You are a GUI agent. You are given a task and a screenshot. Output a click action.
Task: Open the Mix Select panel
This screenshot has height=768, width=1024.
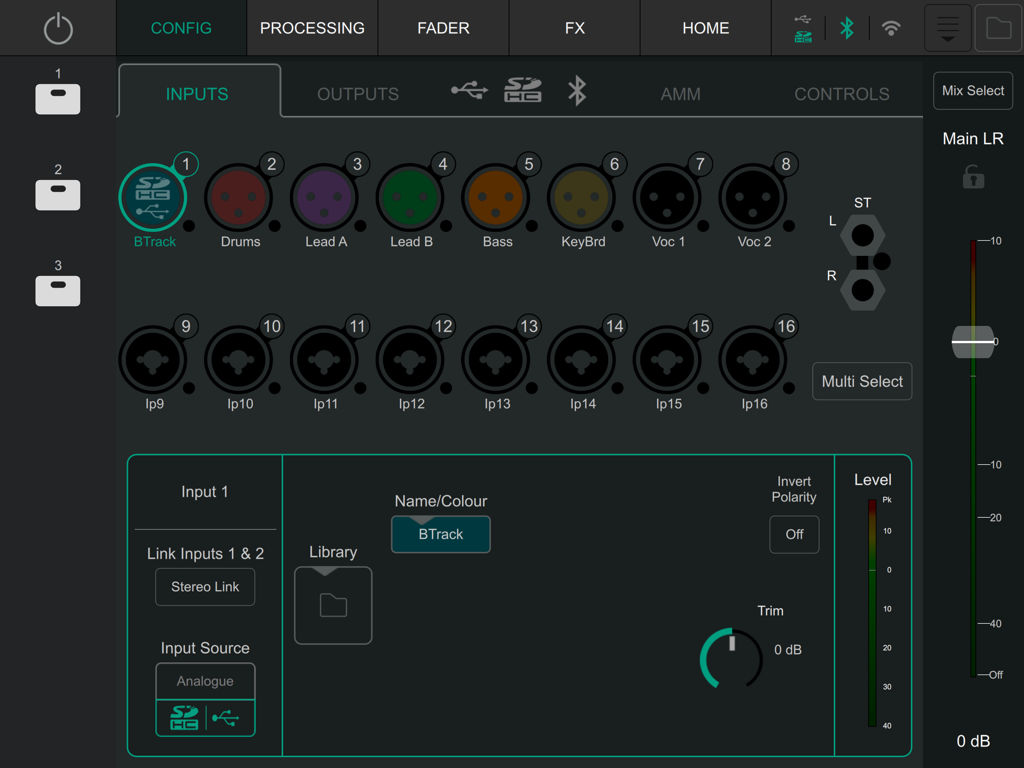click(x=972, y=90)
